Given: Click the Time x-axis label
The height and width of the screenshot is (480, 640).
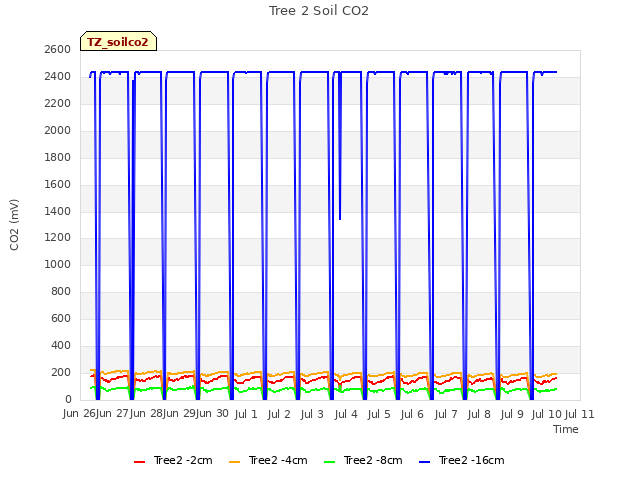Looking at the screenshot, I should (566, 429).
